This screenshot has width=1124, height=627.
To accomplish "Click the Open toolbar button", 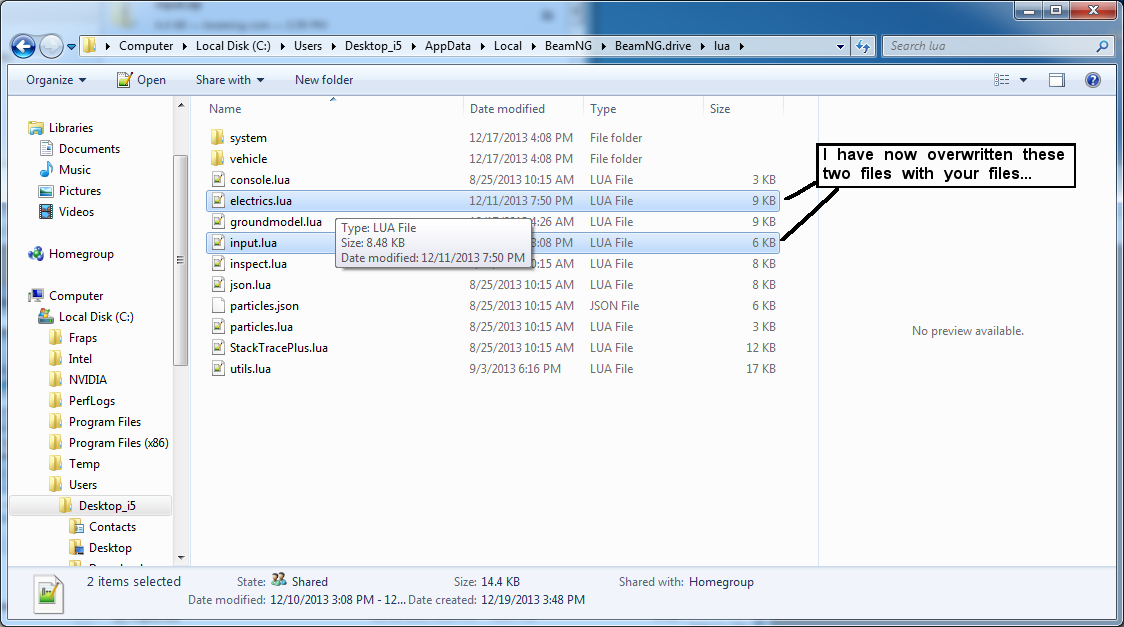I will [x=141, y=80].
